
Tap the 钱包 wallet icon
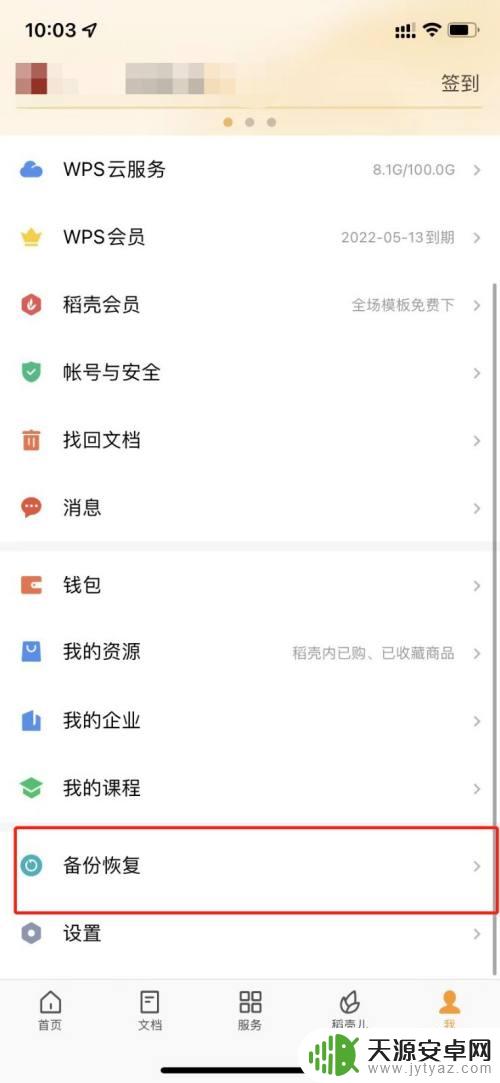tap(31, 585)
